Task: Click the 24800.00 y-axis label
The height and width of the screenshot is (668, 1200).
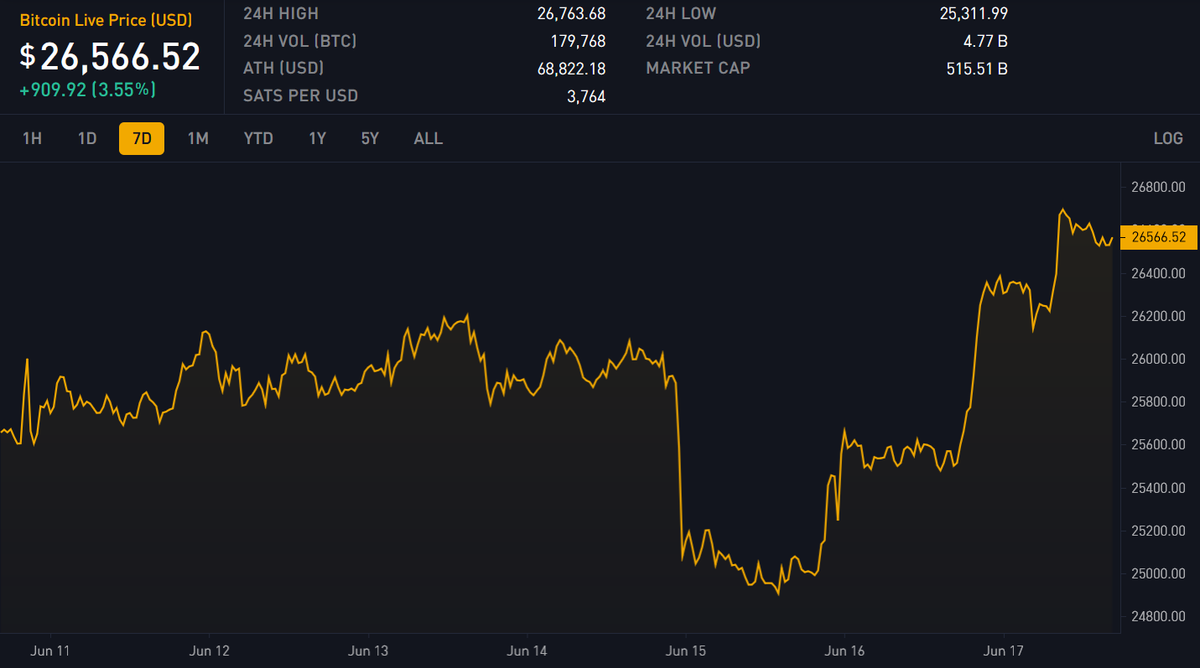Action: [x=1158, y=617]
